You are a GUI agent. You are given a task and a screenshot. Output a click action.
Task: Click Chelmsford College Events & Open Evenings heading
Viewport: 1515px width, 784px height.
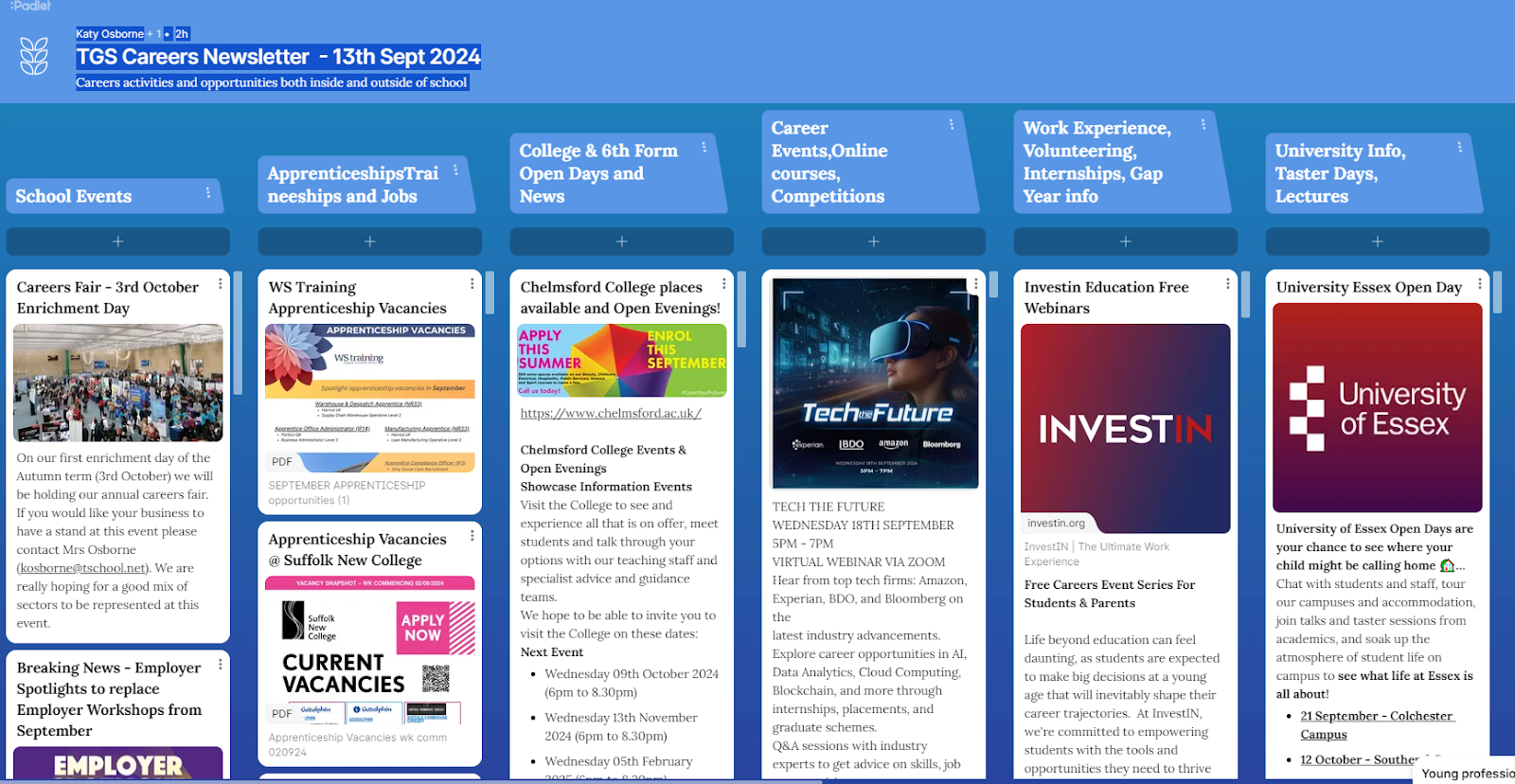603,459
